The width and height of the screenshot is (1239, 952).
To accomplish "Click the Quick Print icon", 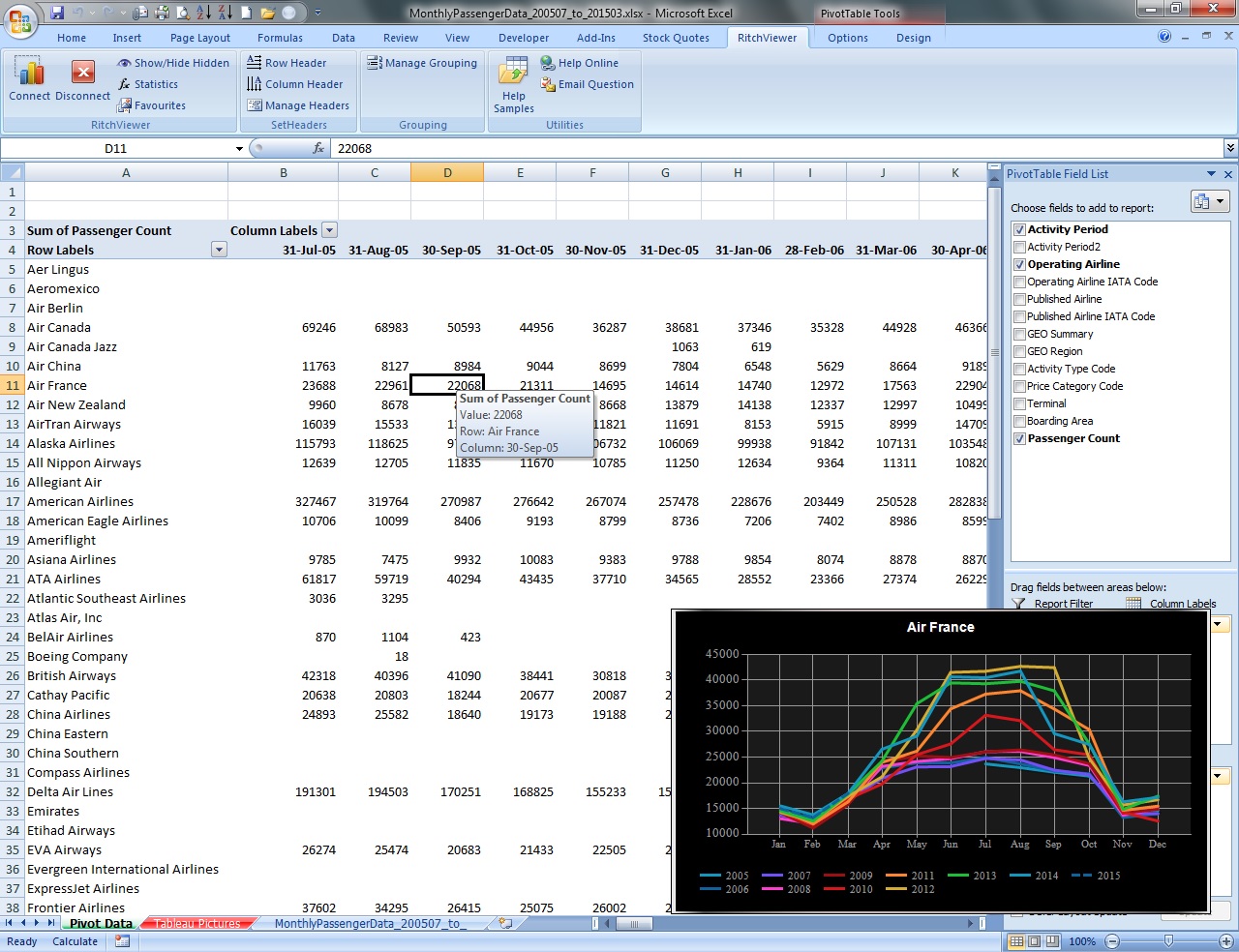I will pyautogui.click(x=162, y=13).
